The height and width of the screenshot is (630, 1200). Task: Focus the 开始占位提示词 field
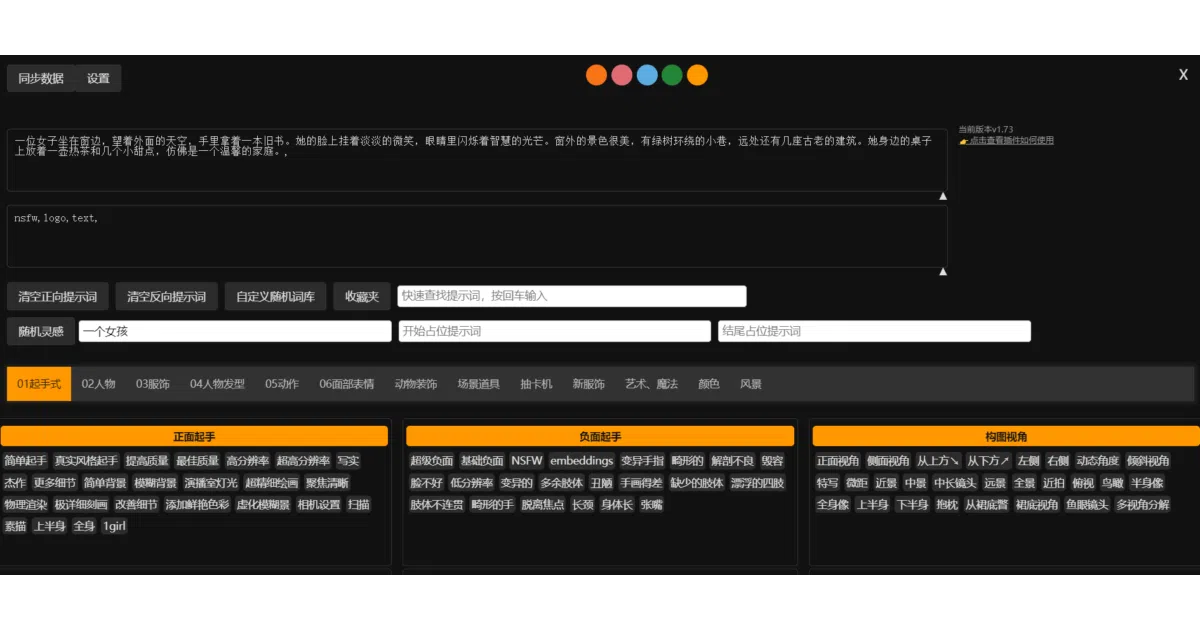click(555, 331)
